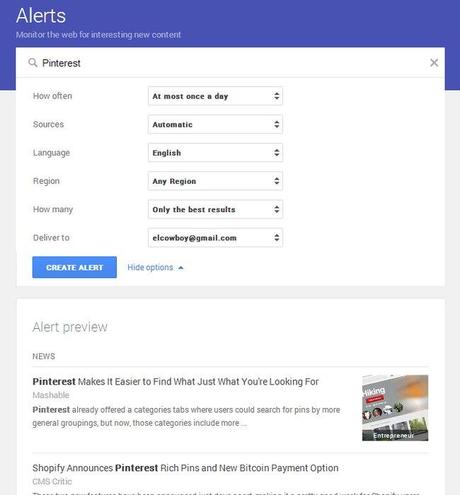Click the How many label
Viewport: 460px width, 495px height.
(53, 209)
